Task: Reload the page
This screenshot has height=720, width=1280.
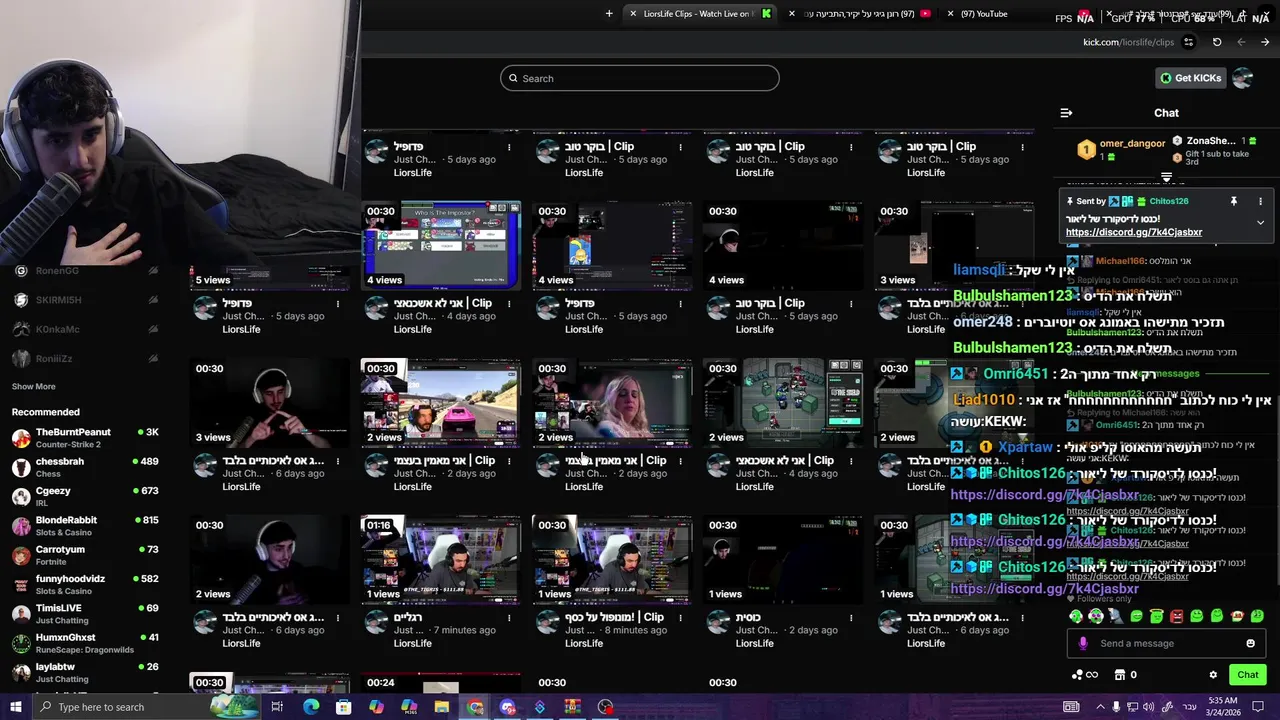Action: (x=1217, y=42)
